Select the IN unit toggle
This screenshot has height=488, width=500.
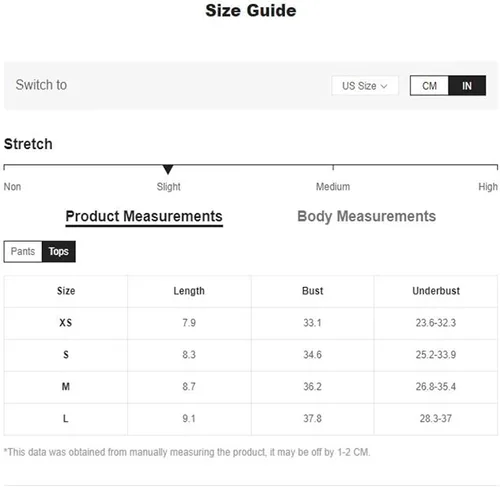(x=467, y=86)
